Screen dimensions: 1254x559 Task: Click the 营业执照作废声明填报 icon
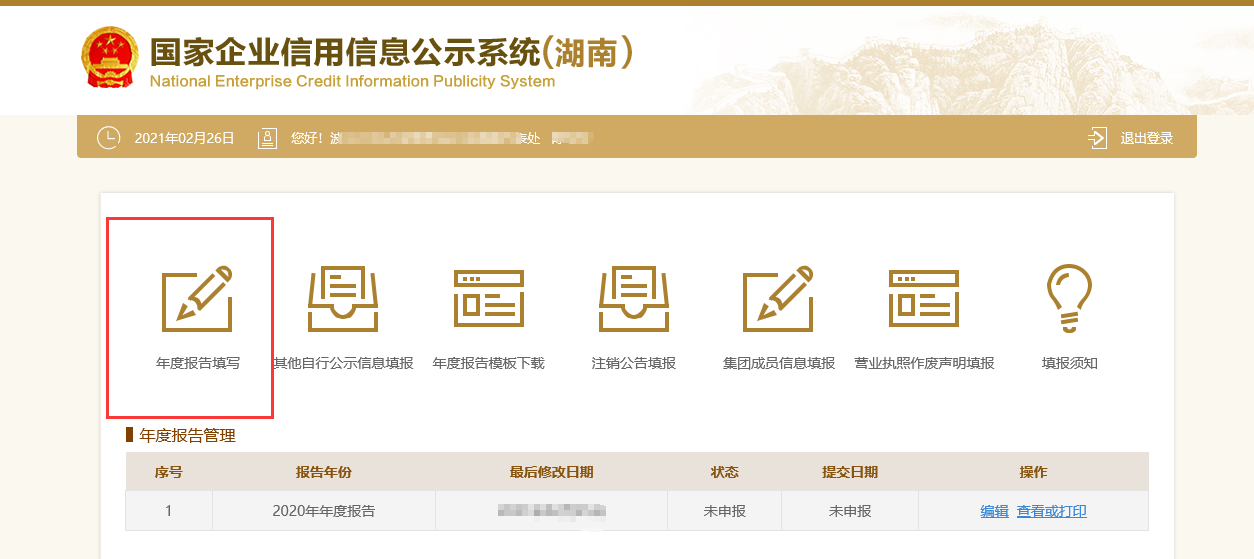point(924,299)
